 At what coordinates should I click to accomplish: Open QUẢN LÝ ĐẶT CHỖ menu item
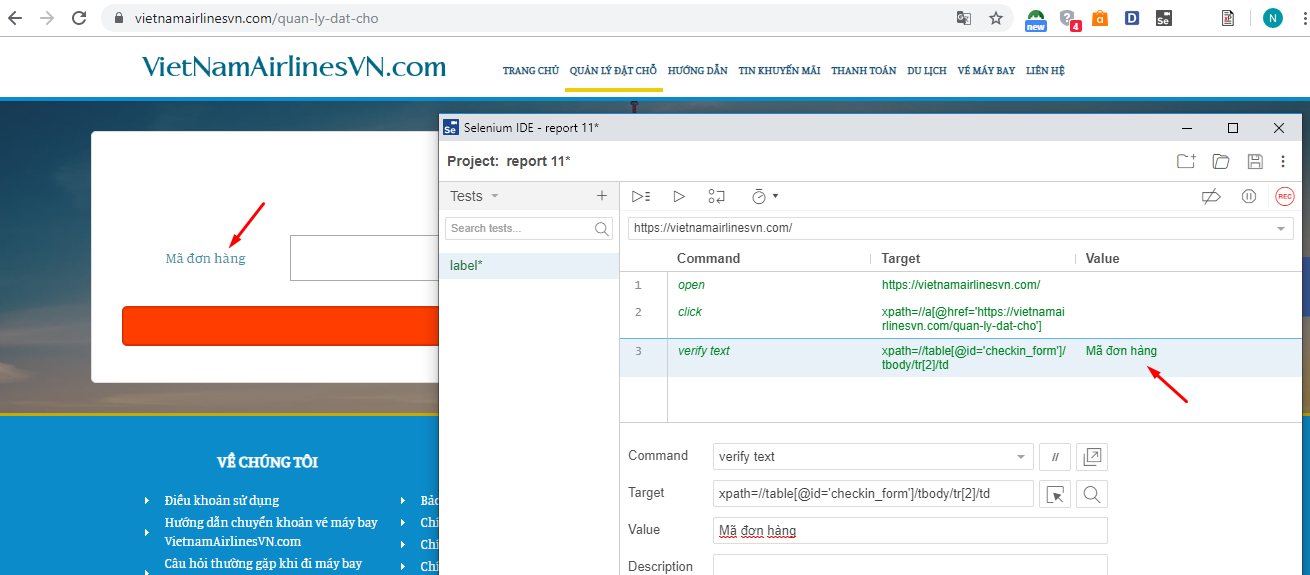[613, 71]
